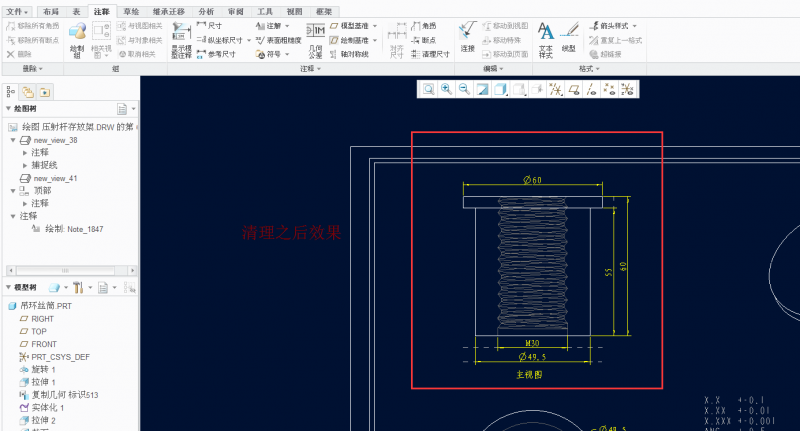The height and width of the screenshot is (431, 800).
Task: Expand 捕捉线 under new_view_38
Action: tap(24, 165)
